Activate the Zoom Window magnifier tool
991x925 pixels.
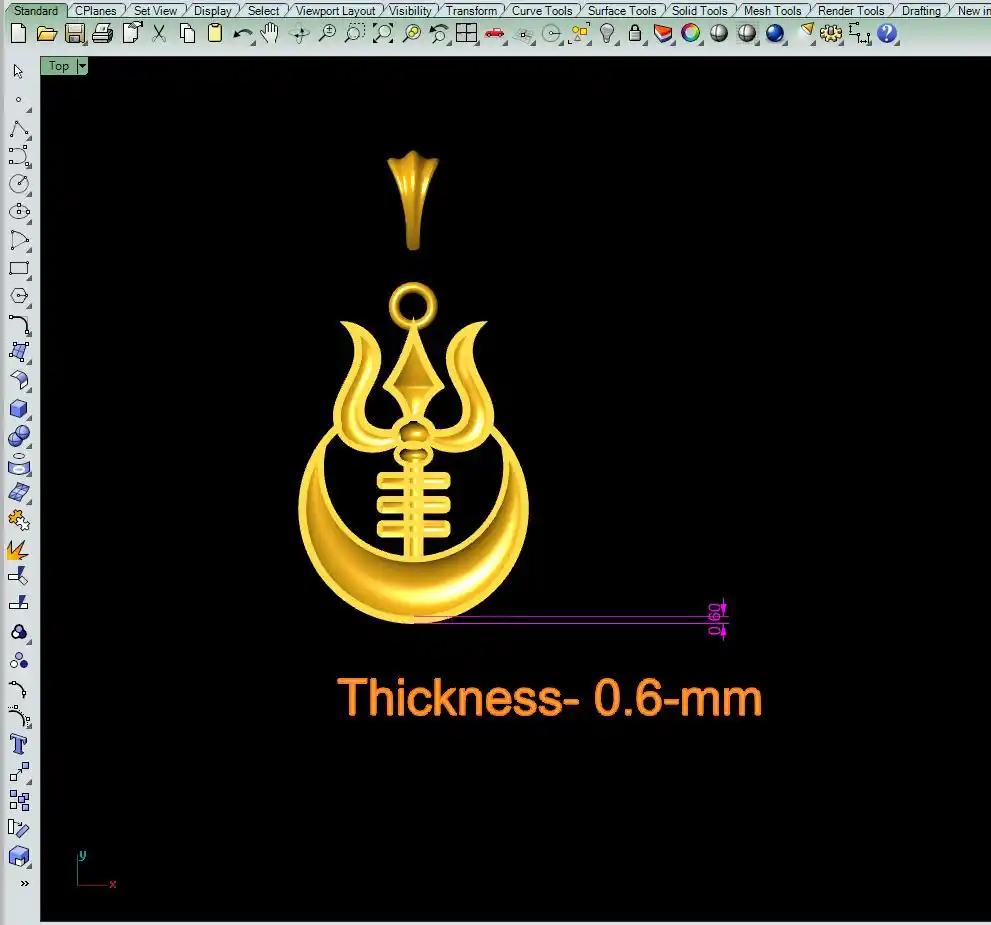coord(354,33)
